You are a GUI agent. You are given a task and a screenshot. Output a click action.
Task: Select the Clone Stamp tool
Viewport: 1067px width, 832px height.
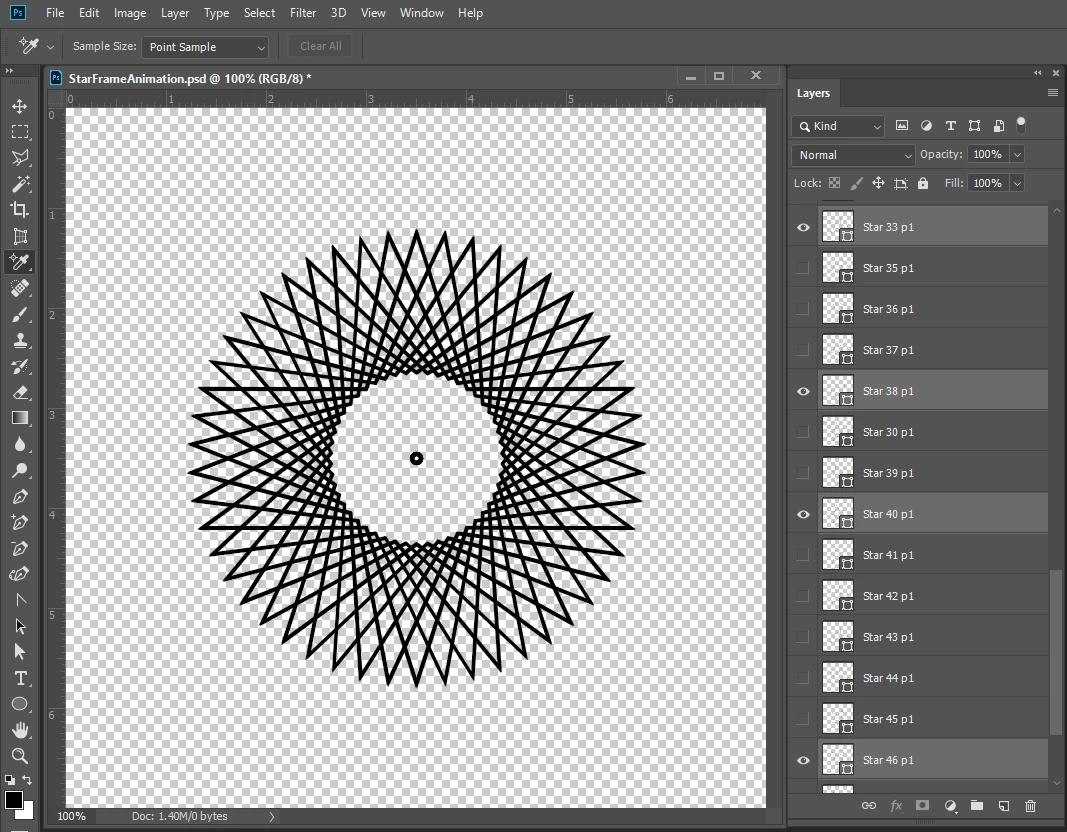[20, 340]
